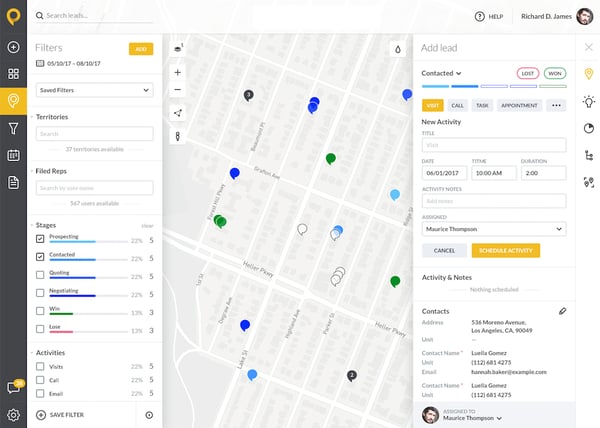Open the location scan icon
The height and width of the screenshot is (428, 600).
pos(589,182)
